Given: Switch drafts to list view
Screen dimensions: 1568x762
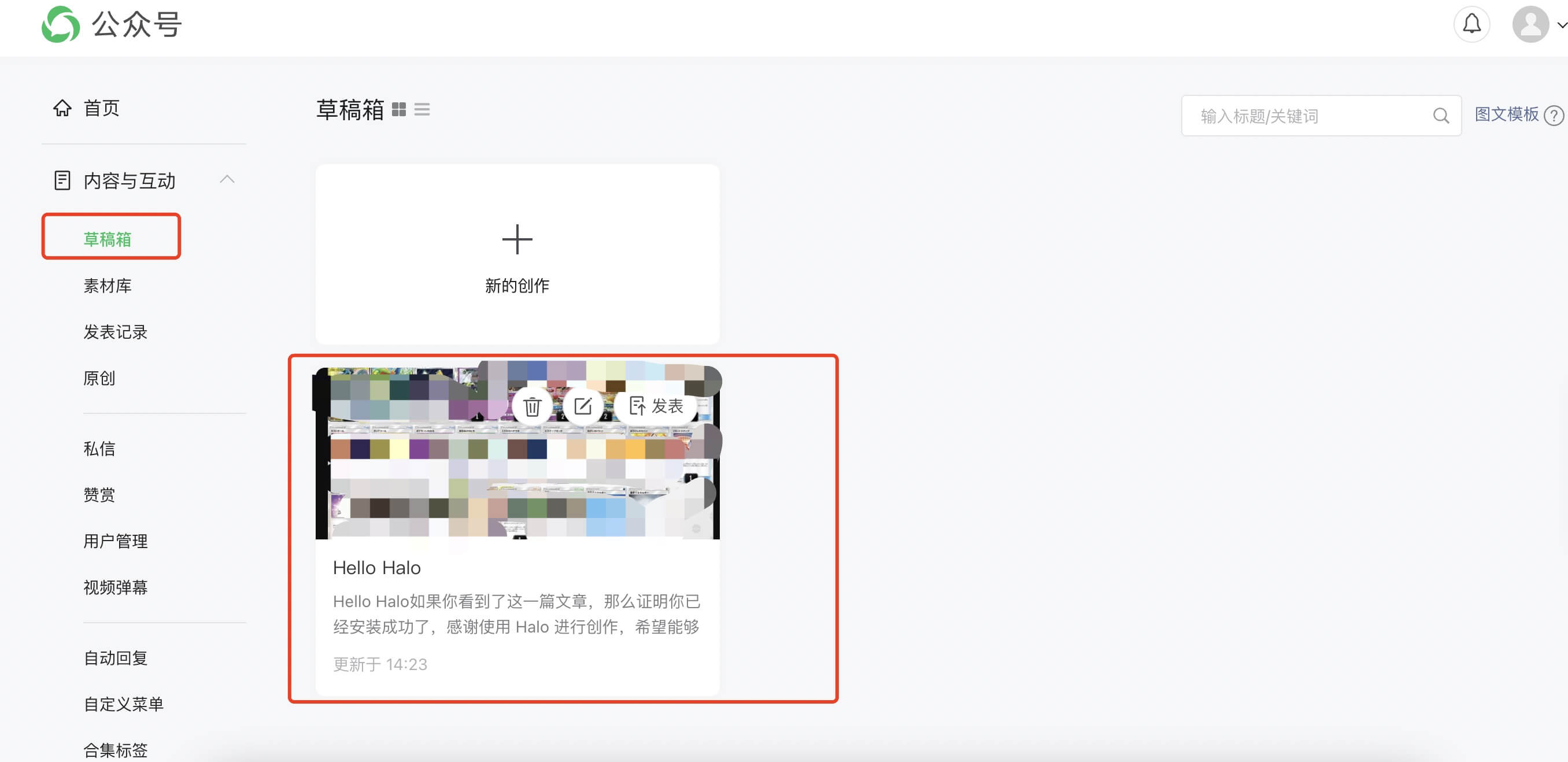Looking at the screenshot, I should [x=422, y=109].
